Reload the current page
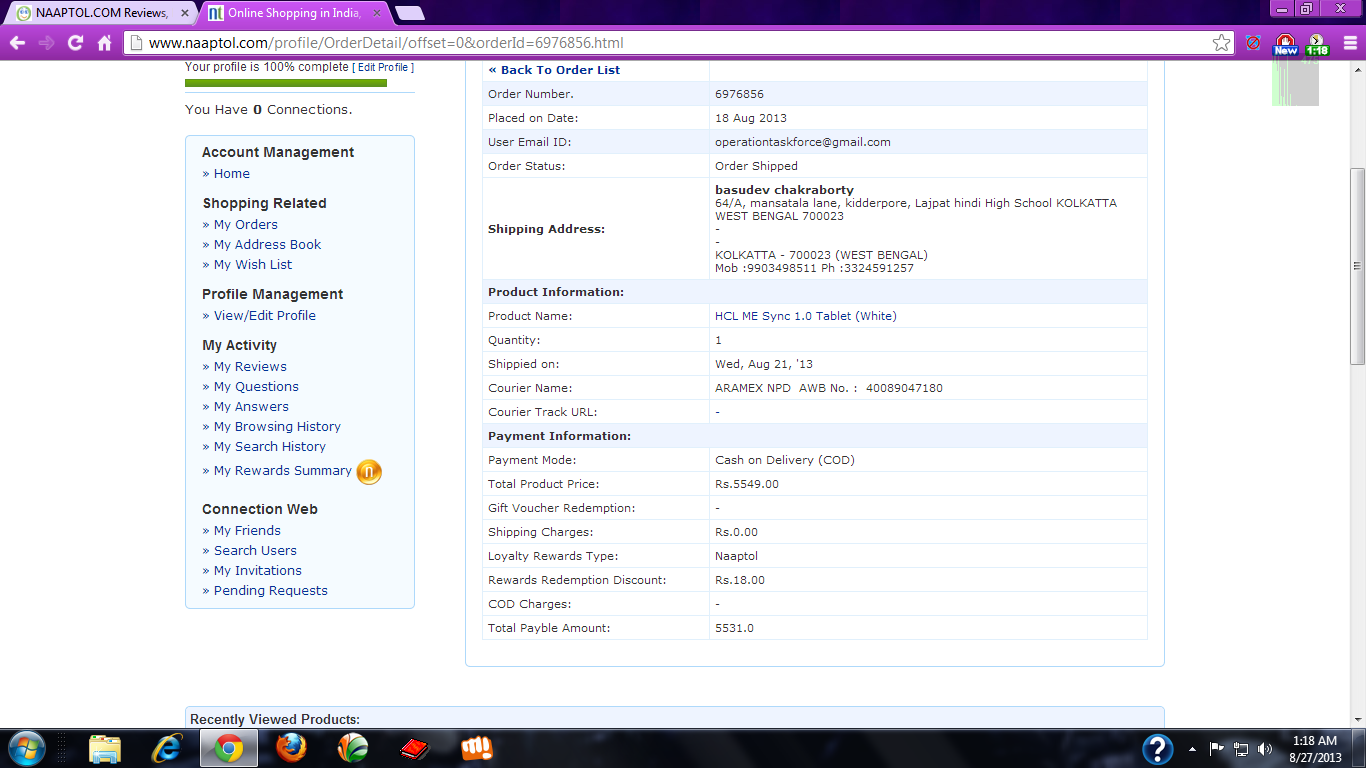The image size is (1366, 768). (75, 43)
